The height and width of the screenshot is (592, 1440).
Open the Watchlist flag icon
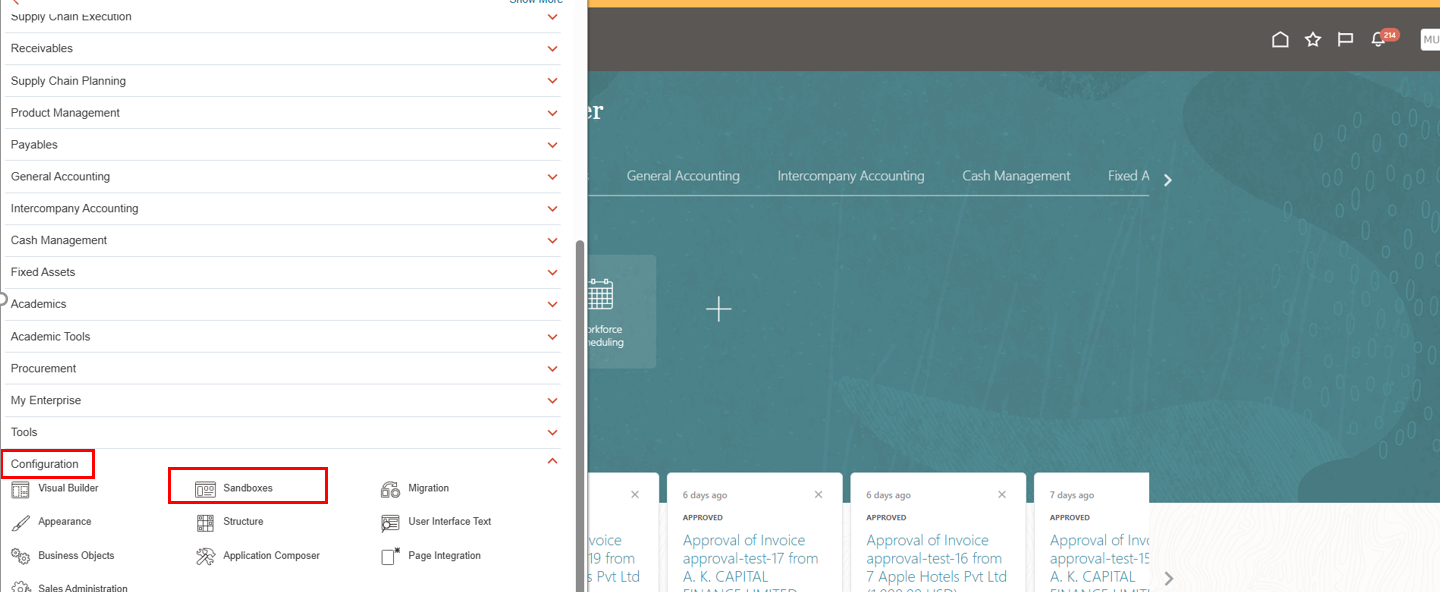point(1346,40)
